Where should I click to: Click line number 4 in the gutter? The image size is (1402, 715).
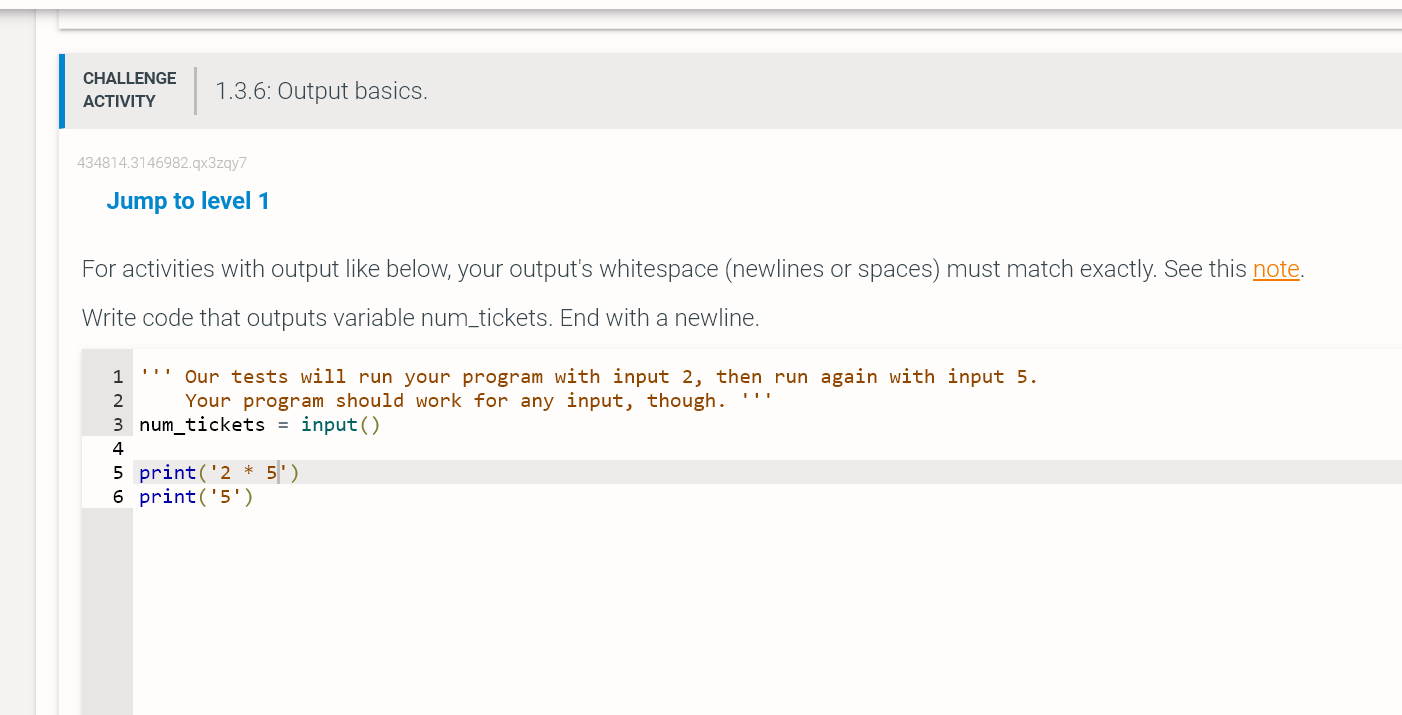pos(117,448)
